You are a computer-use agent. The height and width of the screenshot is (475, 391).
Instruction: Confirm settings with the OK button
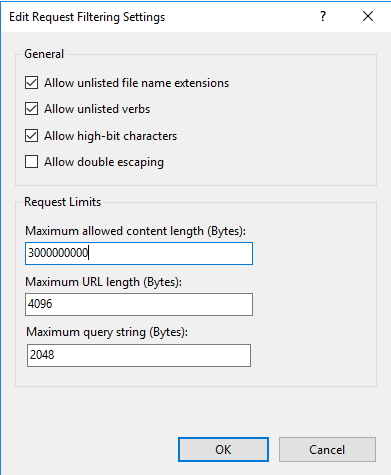[x=223, y=450]
